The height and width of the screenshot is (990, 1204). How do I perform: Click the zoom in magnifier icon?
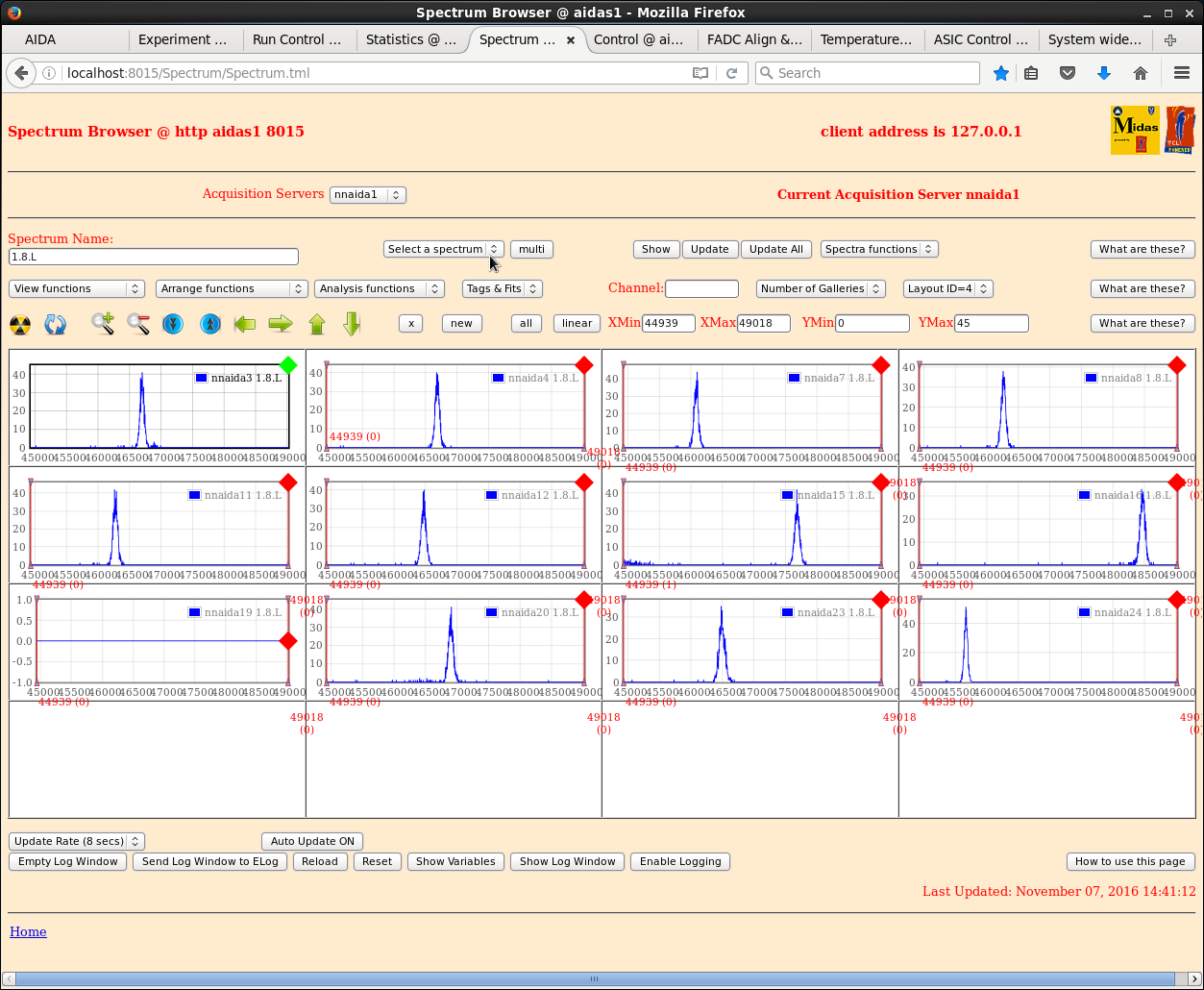pos(103,324)
